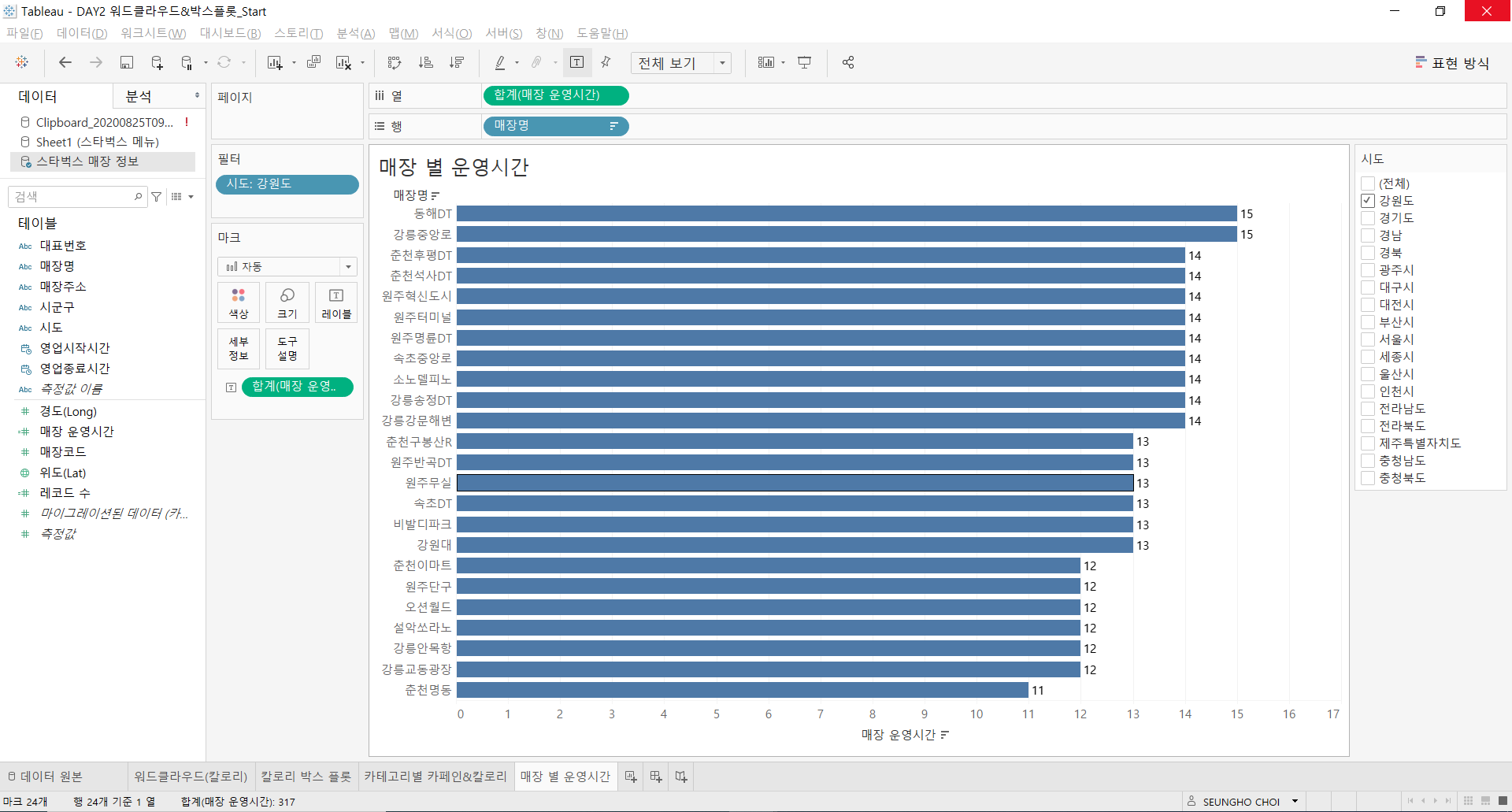Click the fix axes pin icon

point(606,62)
